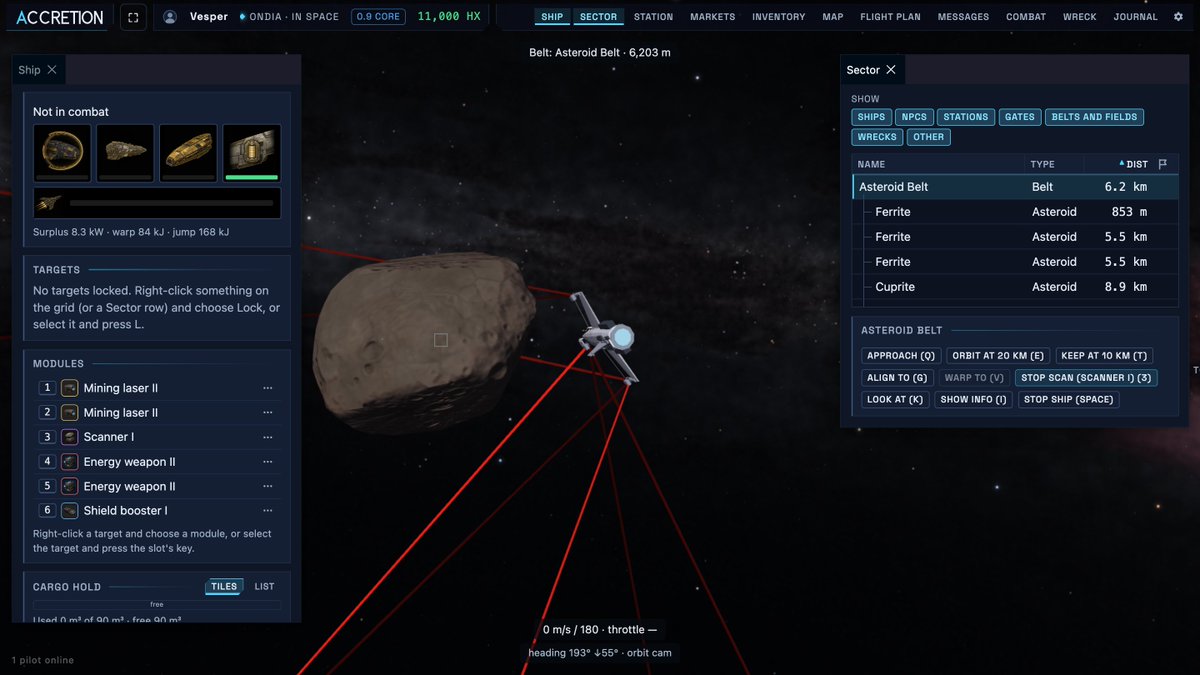
Task: Toggle the Stations filter
Action: 966,117
